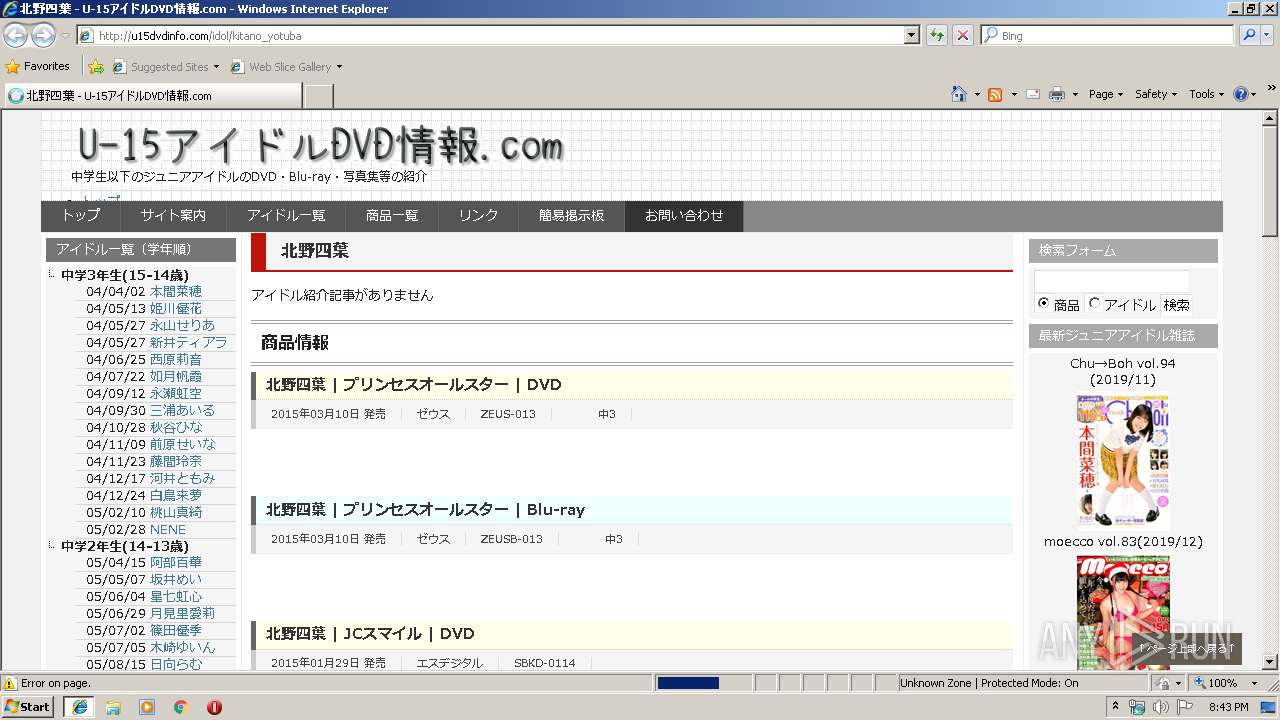Show hidden tray icons arrow
The width and height of the screenshot is (1280, 720).
click(x=1115, y=707)
